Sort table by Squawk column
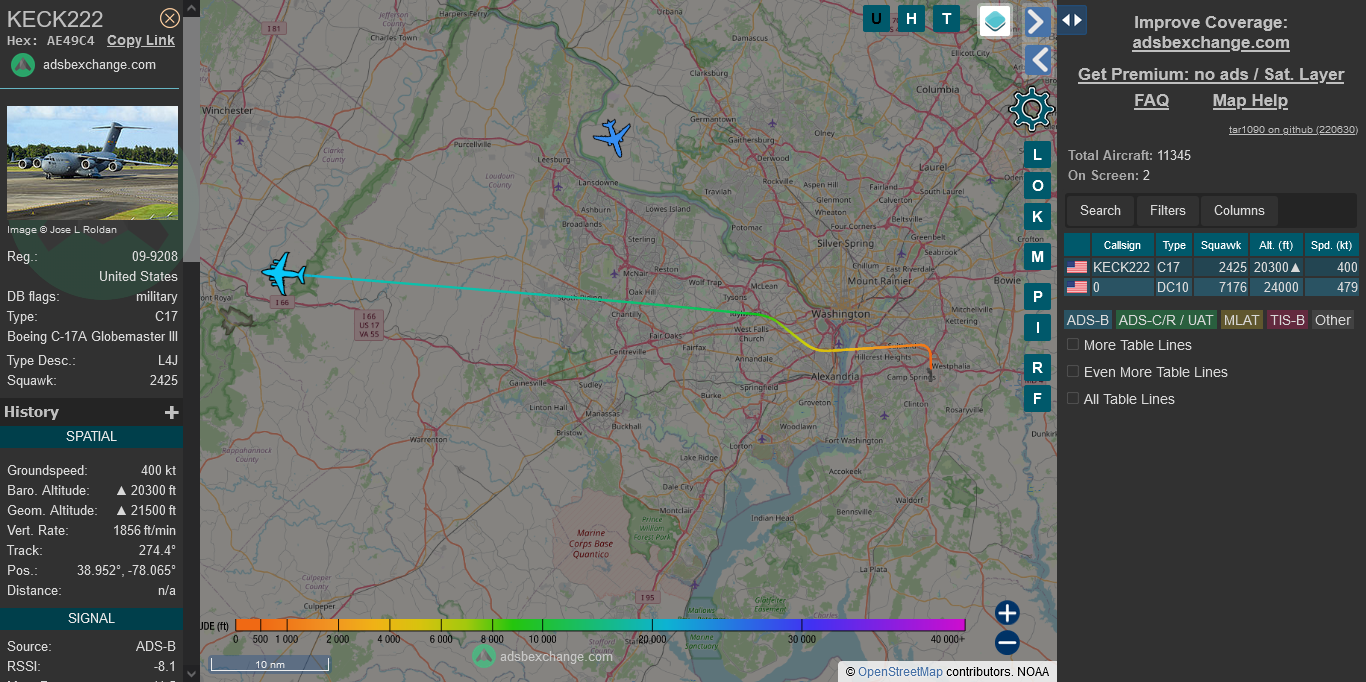1366x682 pixels. (1220, 245)
